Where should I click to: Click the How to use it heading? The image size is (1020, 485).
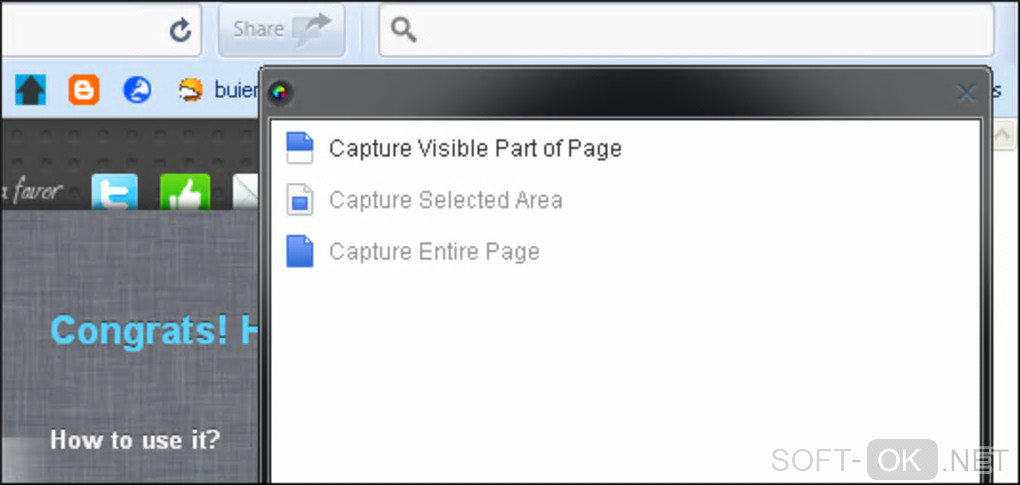coord(135,440)
